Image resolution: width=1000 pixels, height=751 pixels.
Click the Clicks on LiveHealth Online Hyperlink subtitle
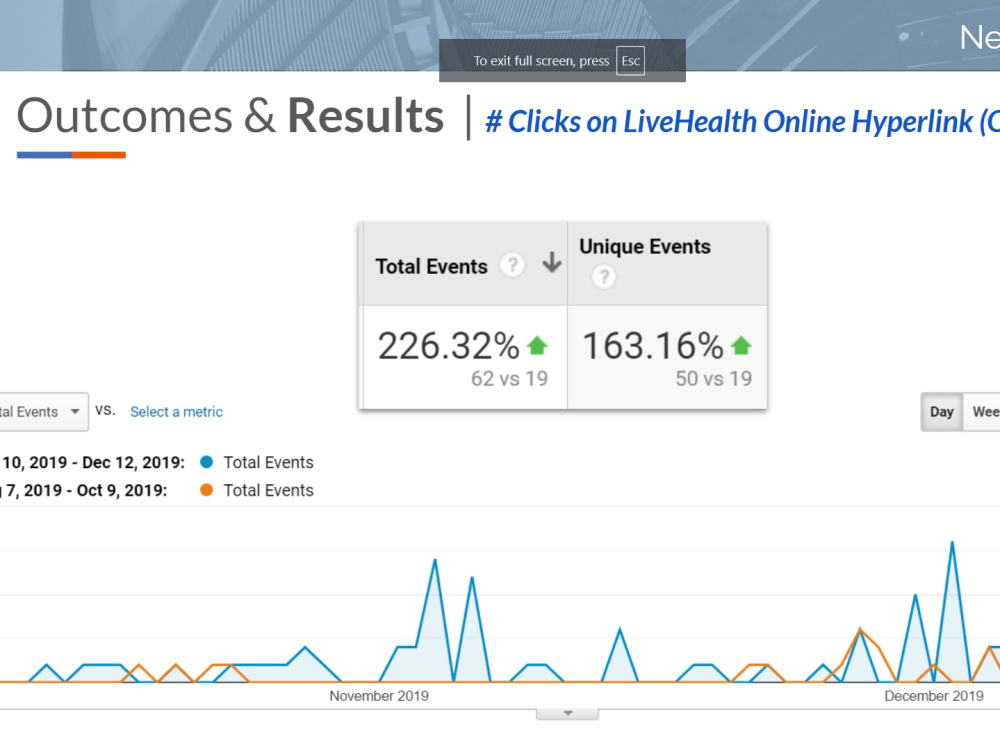tap(742, 122)
